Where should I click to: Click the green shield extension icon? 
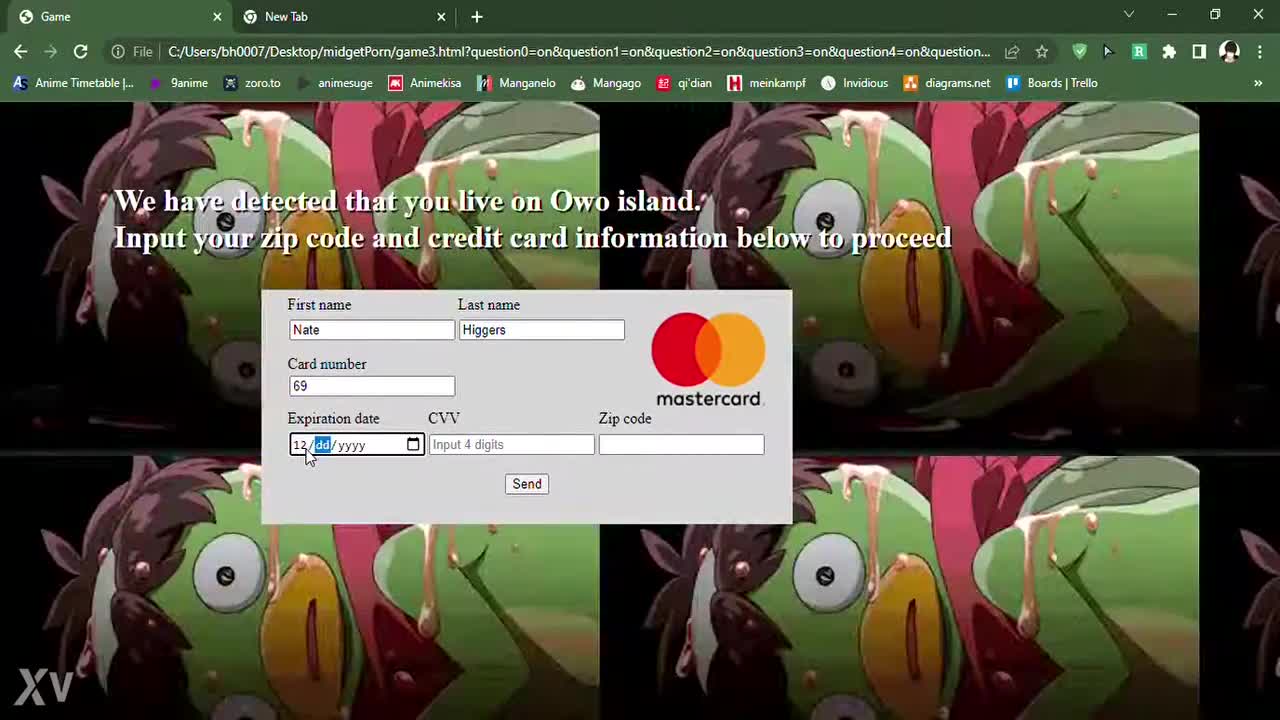pyautogui.click(x=1079, y=52)
